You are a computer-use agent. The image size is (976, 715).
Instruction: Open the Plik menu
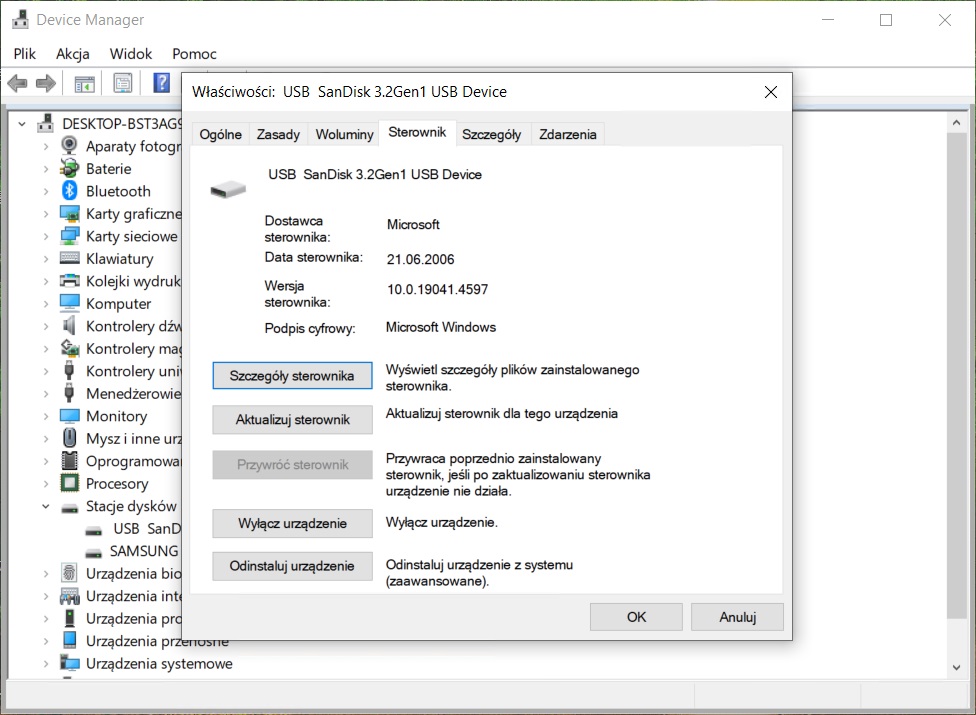25,54
